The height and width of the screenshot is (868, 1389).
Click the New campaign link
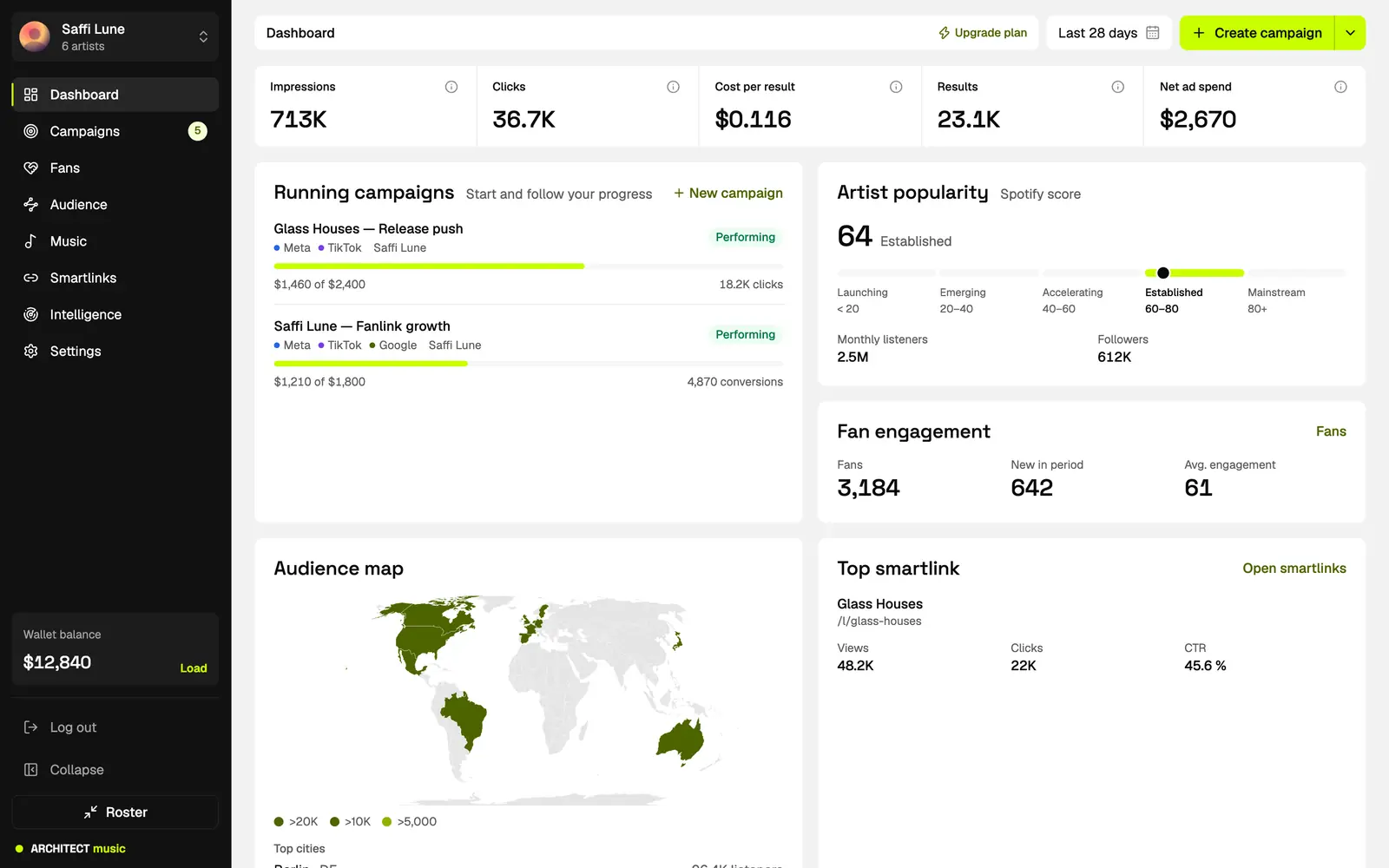point(728,193)
